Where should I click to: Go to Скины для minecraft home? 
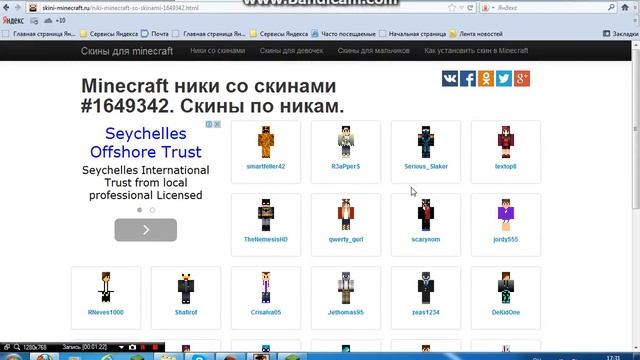[x=127, y=51]
